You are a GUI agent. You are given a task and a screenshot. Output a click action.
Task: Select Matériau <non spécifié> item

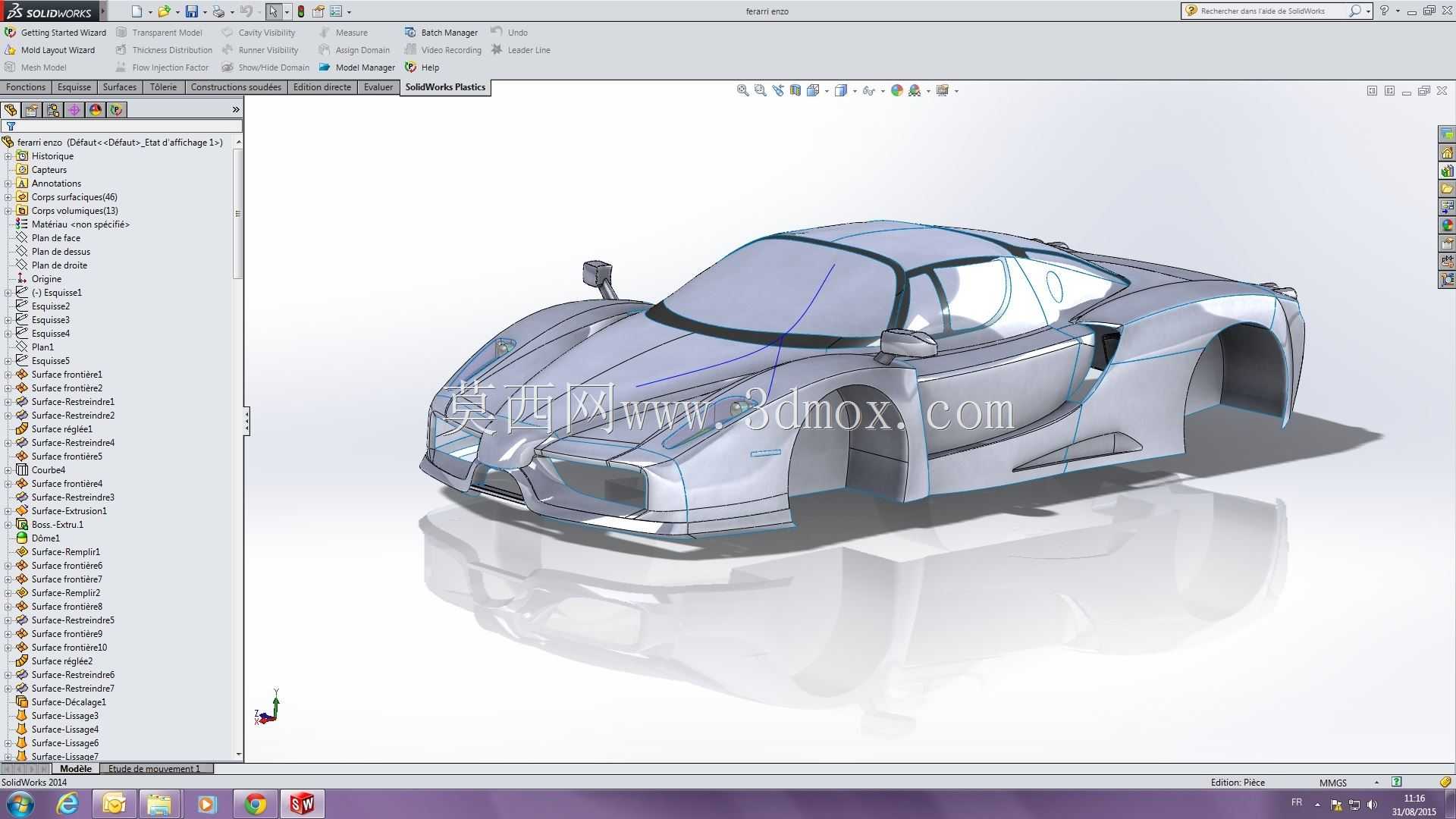80,224
